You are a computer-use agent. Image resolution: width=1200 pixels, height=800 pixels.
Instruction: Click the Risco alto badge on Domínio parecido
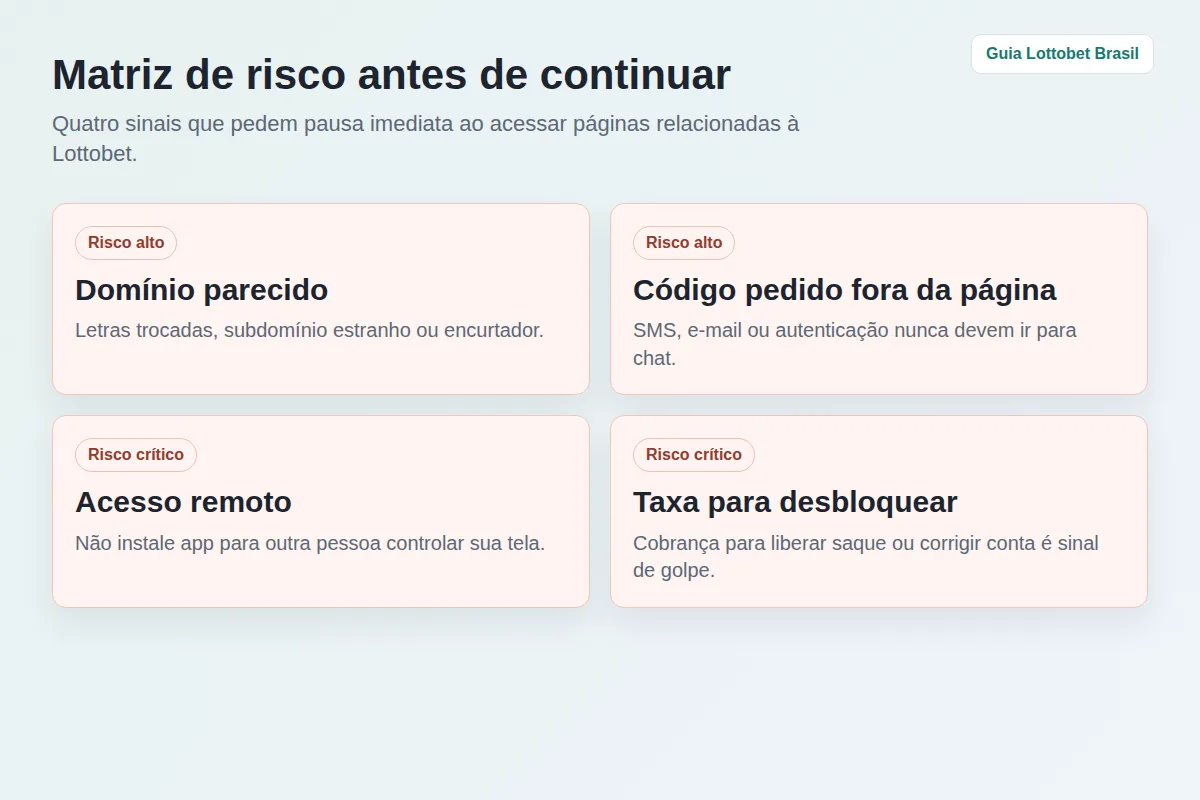point(126,243)
